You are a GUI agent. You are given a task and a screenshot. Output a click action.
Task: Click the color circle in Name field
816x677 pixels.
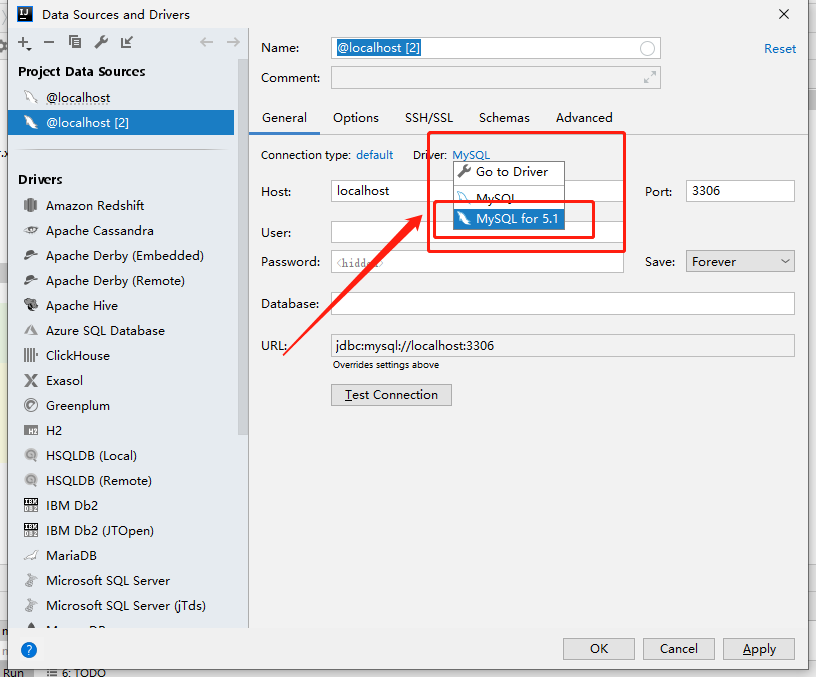click(x=647, y=48)
